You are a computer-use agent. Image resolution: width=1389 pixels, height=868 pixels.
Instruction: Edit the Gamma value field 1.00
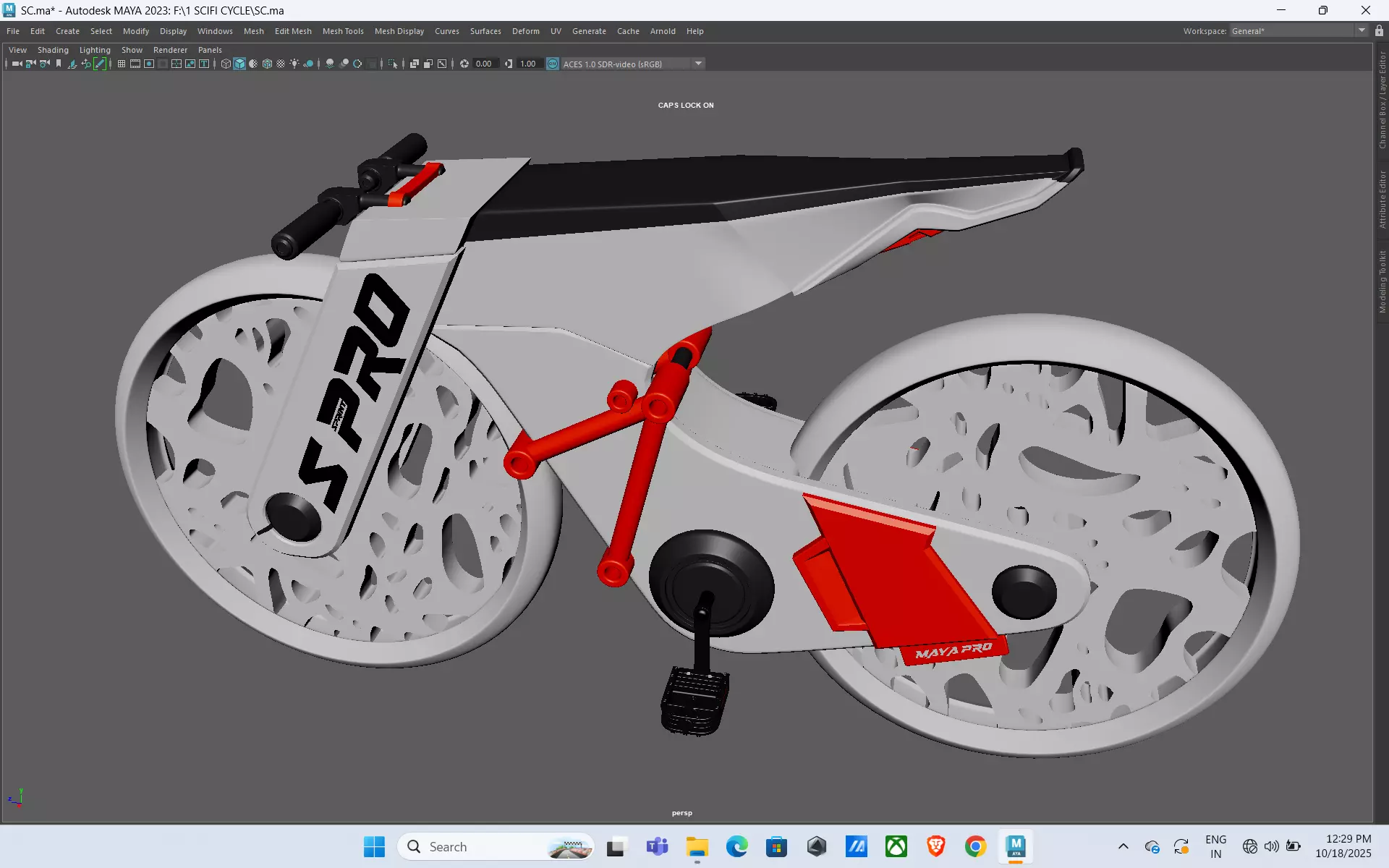tap(529, 64)
